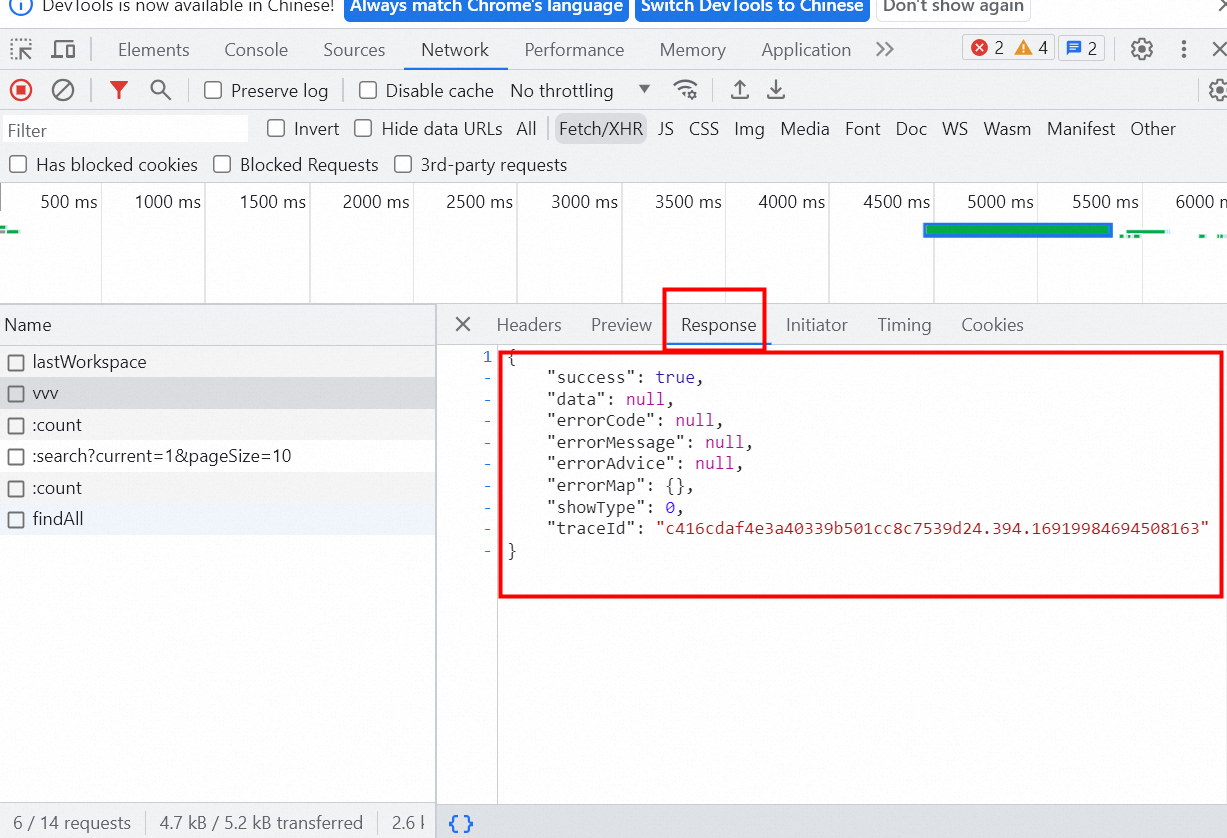
Task: Click Always match Chrome's language button
Action: click(x=486, y=7)
